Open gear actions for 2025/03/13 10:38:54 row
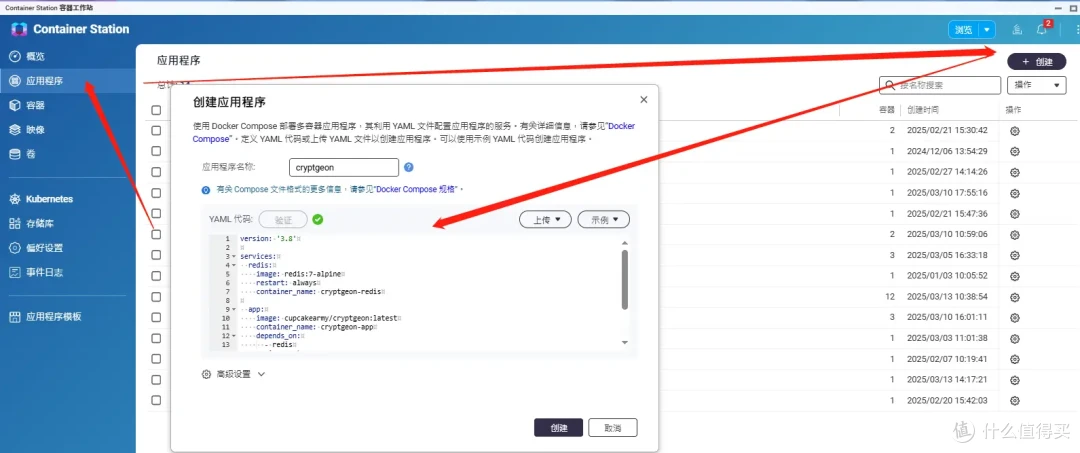Screen dimensions: 1080x453 point(1014,297)
